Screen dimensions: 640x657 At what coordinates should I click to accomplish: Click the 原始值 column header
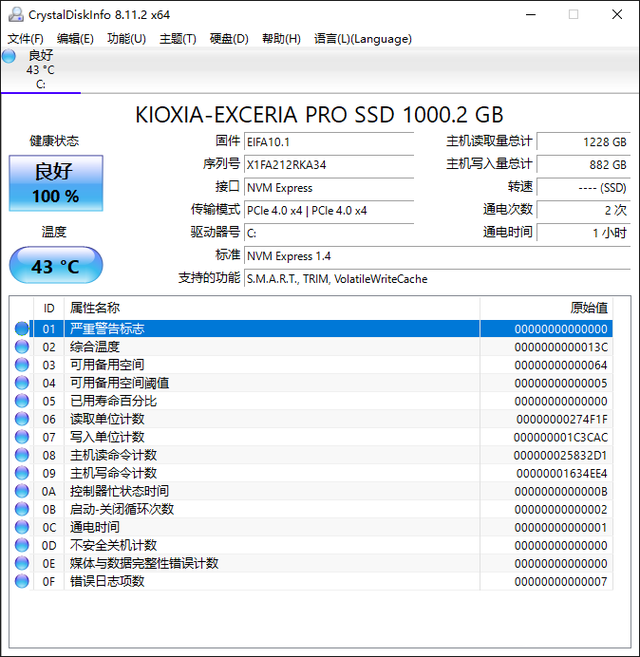547,308
